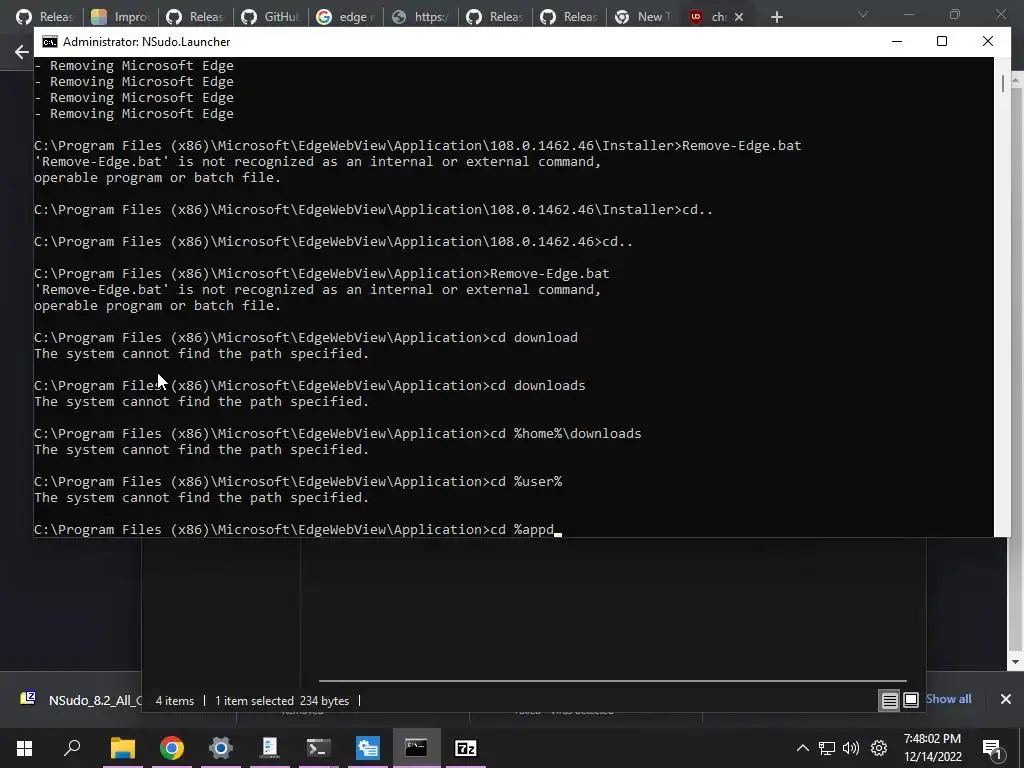1024x768 pixels.
Task: Select the active Command Prompt taskbar icon
Action: [416, 748]
